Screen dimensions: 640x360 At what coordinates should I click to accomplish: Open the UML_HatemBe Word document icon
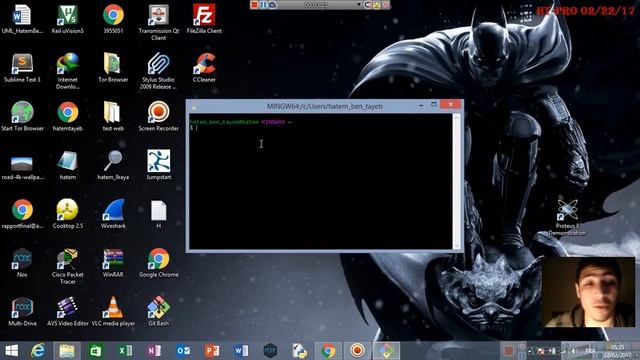[22, 19]
